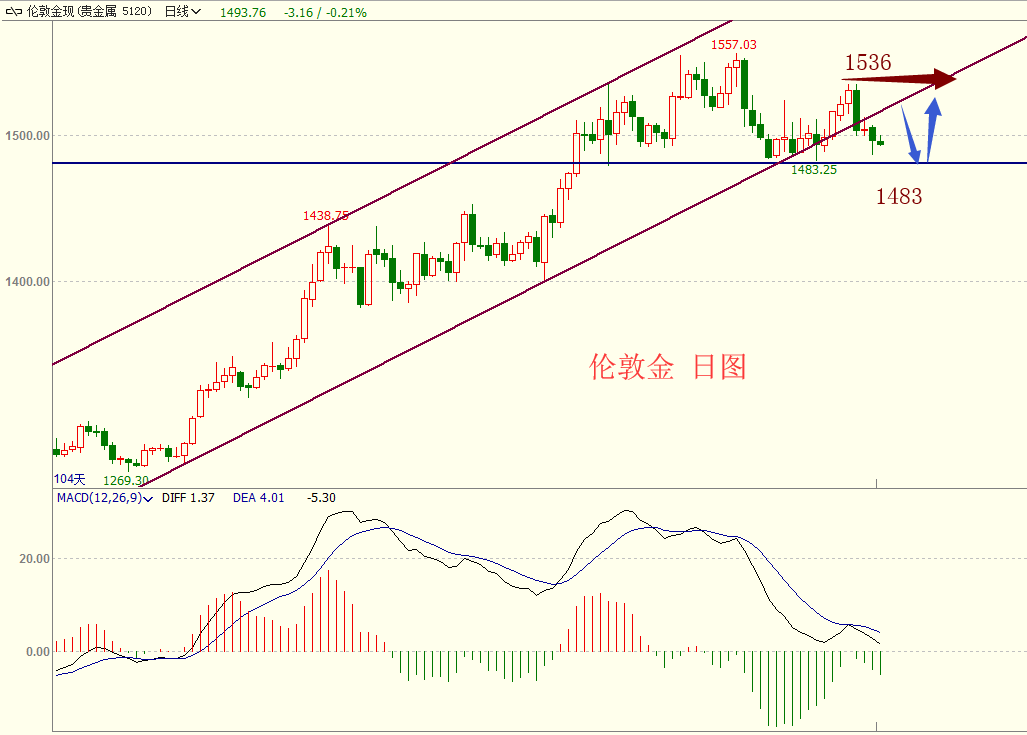1027x735 pixels.
Task: Click the DIFF 1.37 readout
Action: (188, 498)
